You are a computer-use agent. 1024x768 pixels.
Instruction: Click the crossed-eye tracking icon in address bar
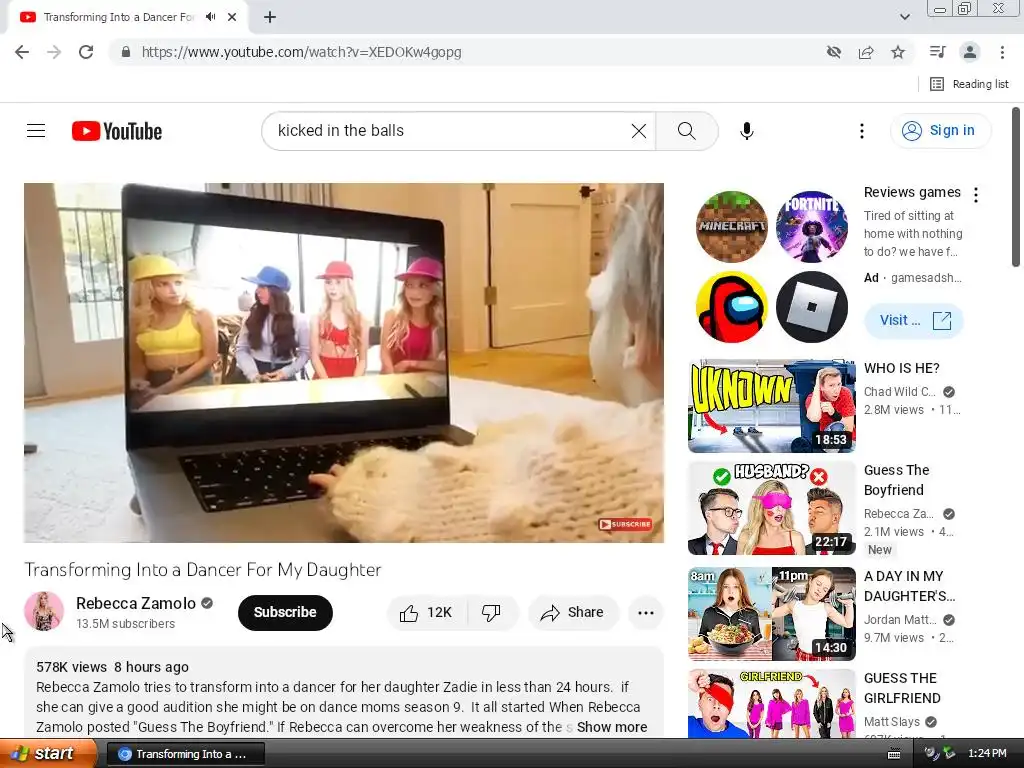pyautogui.click(x=834, y=52)
